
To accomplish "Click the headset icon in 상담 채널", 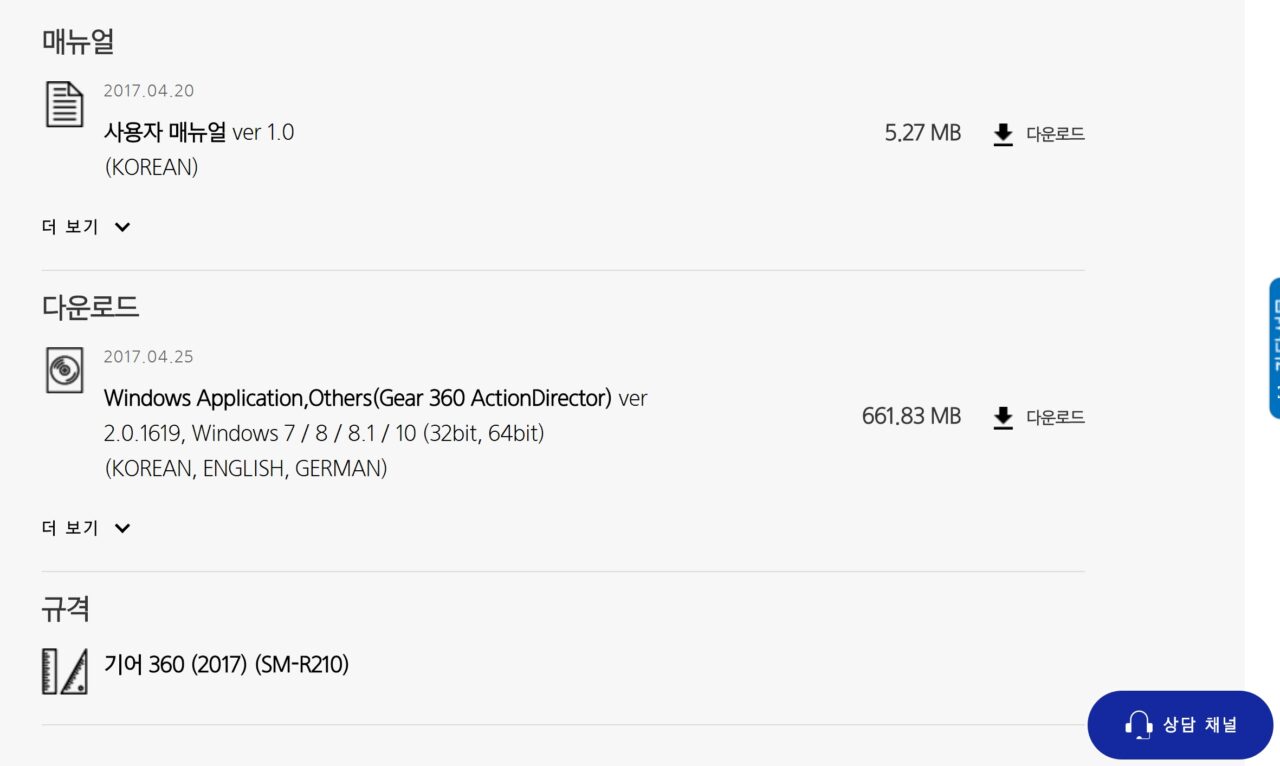I will pyautogui.click(x=1138, y=724).
